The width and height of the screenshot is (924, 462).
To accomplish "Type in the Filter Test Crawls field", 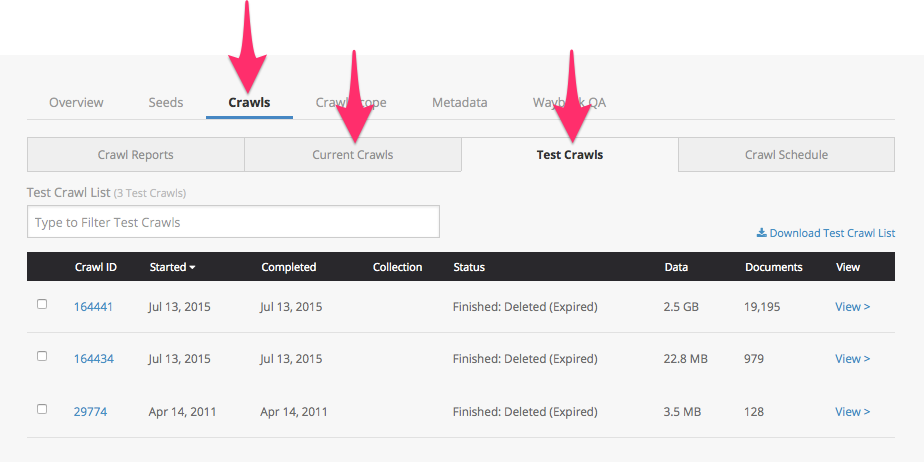I will click(233, 222).
